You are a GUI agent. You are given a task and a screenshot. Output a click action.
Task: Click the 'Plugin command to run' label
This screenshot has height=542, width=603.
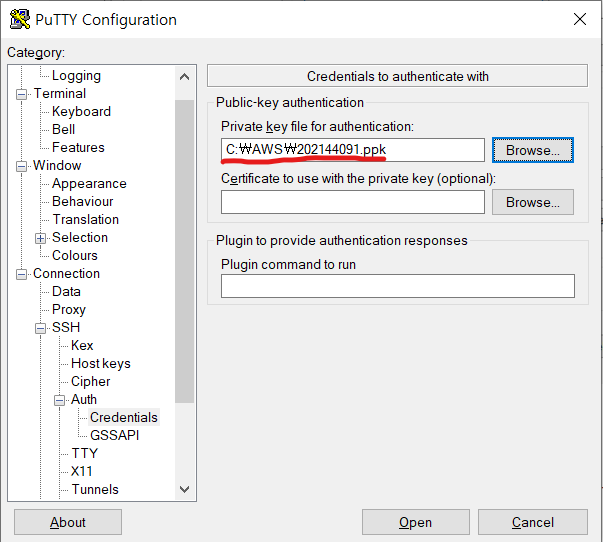coord(288,265)
